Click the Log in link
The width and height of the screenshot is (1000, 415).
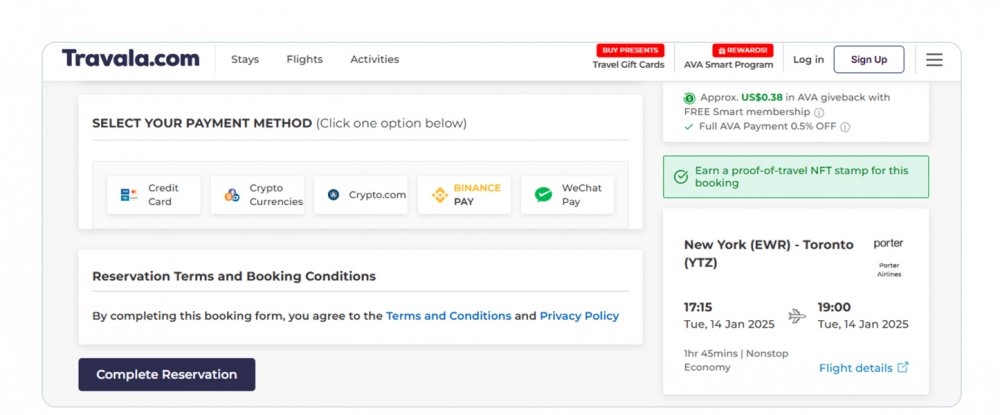click(x=809, y=60)
